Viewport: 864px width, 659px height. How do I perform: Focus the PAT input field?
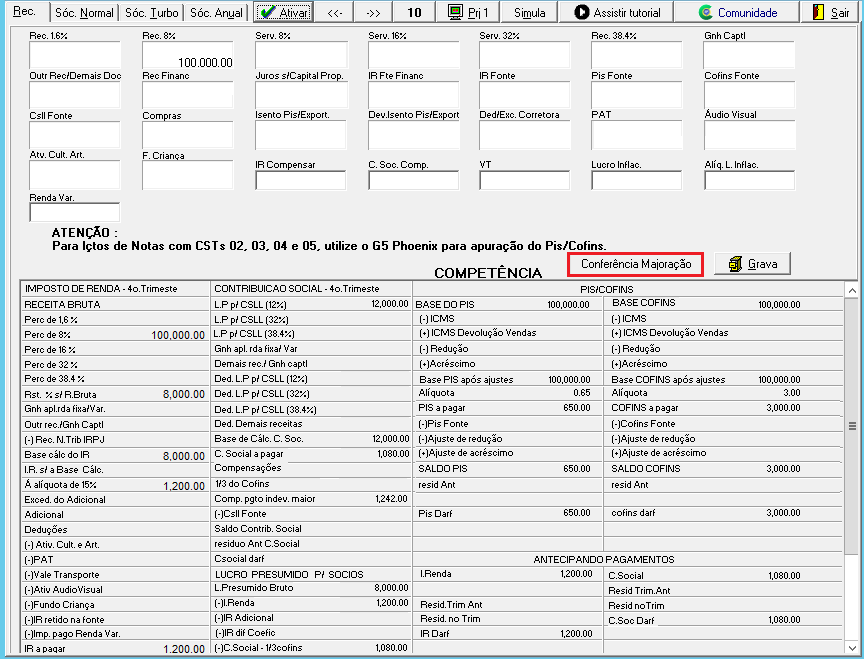pyautogui.click(x=636, y=135)
